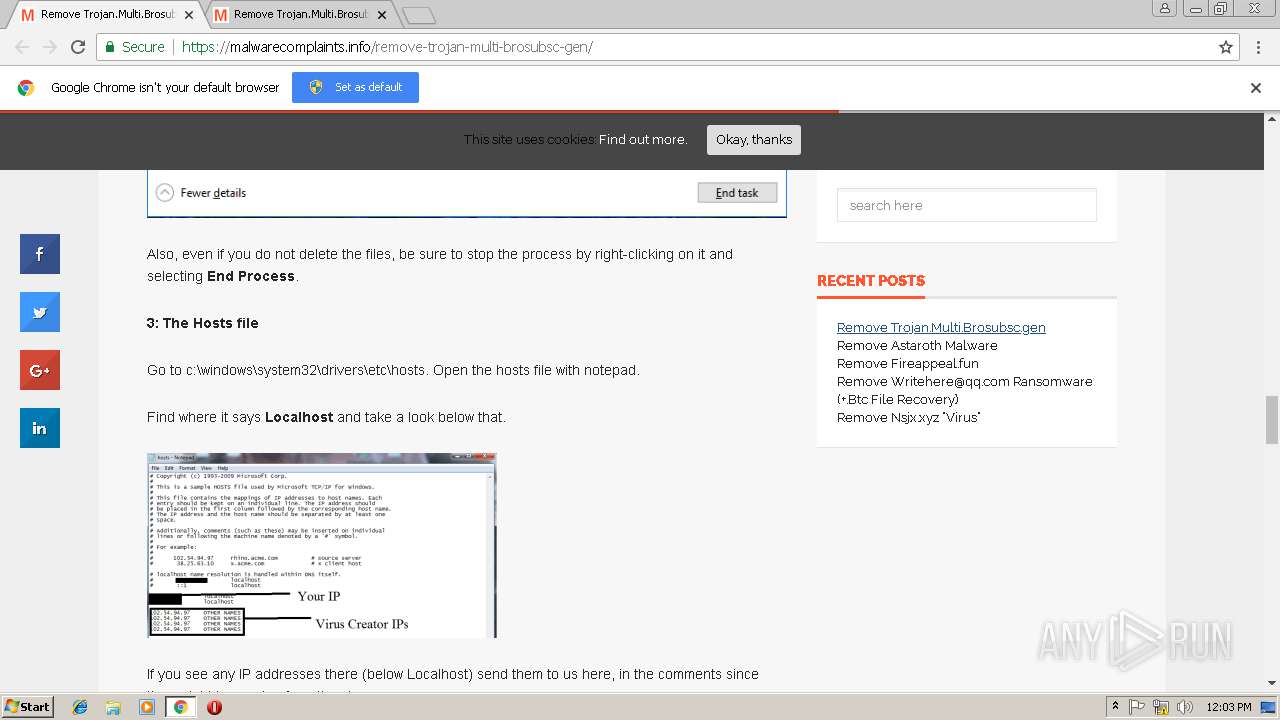Go back using browser back arrow
Viewport: 1280px width, 720px height.
22,47
